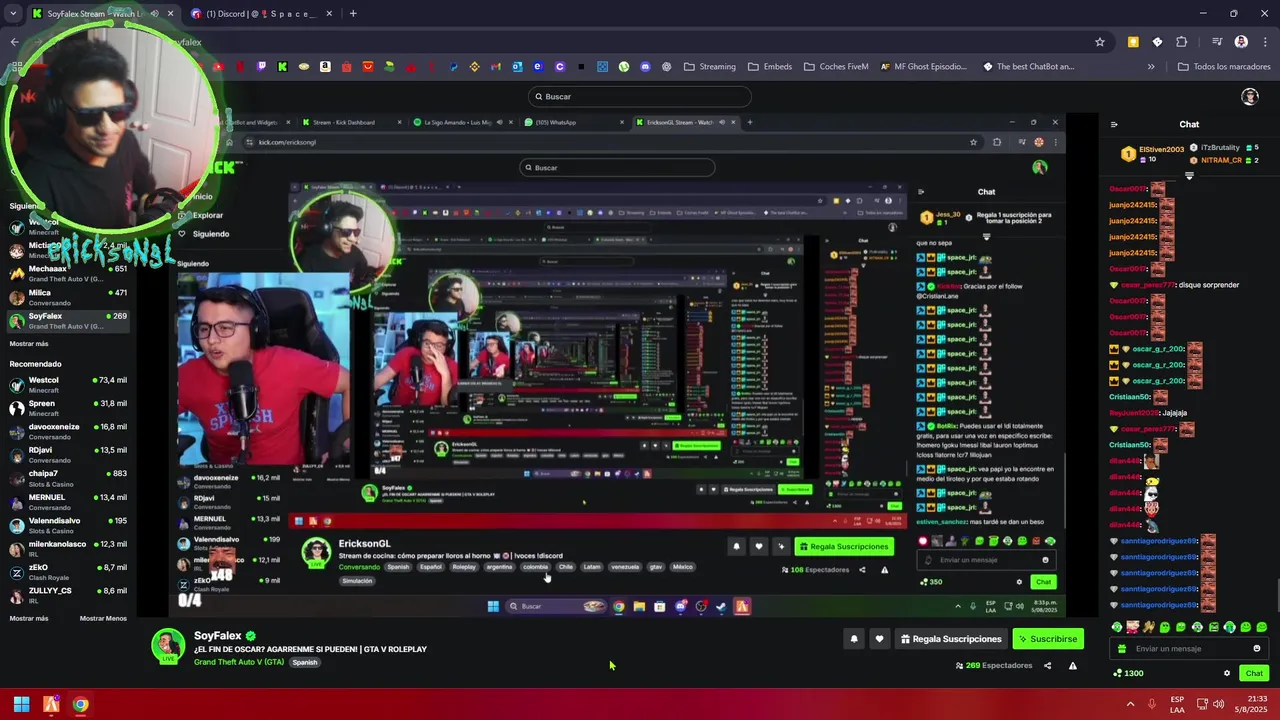
Task: Select SoyFalex in the Siguiendo list
Action: 68,321
